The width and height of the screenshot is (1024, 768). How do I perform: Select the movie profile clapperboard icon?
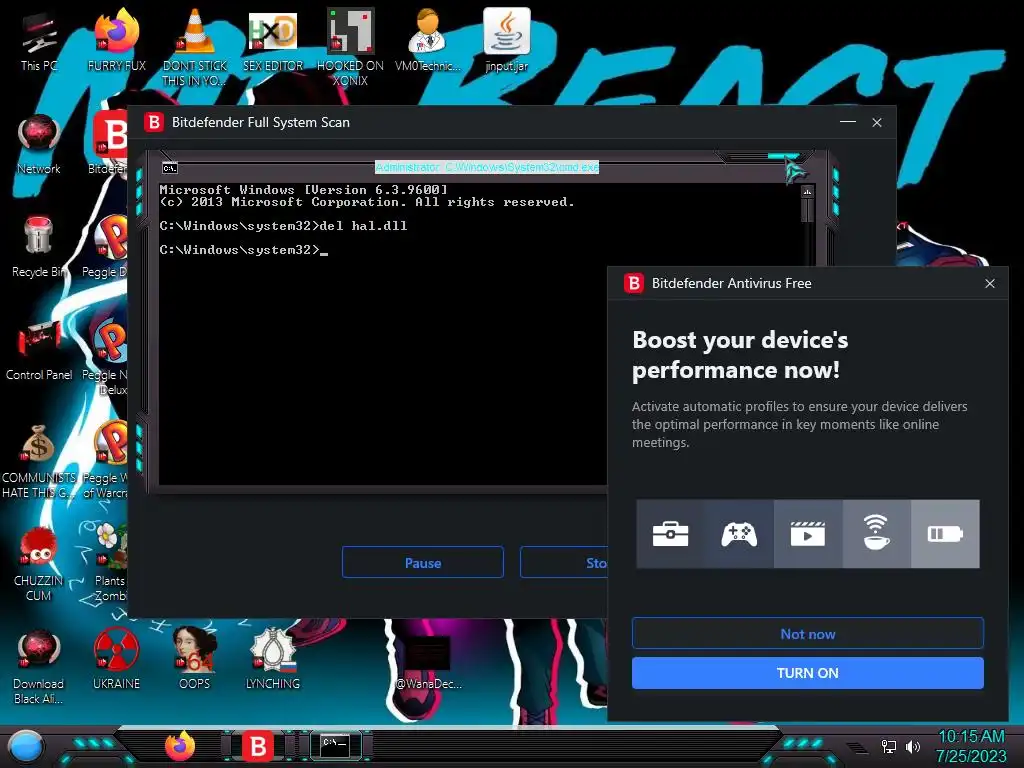coord(808,534)
